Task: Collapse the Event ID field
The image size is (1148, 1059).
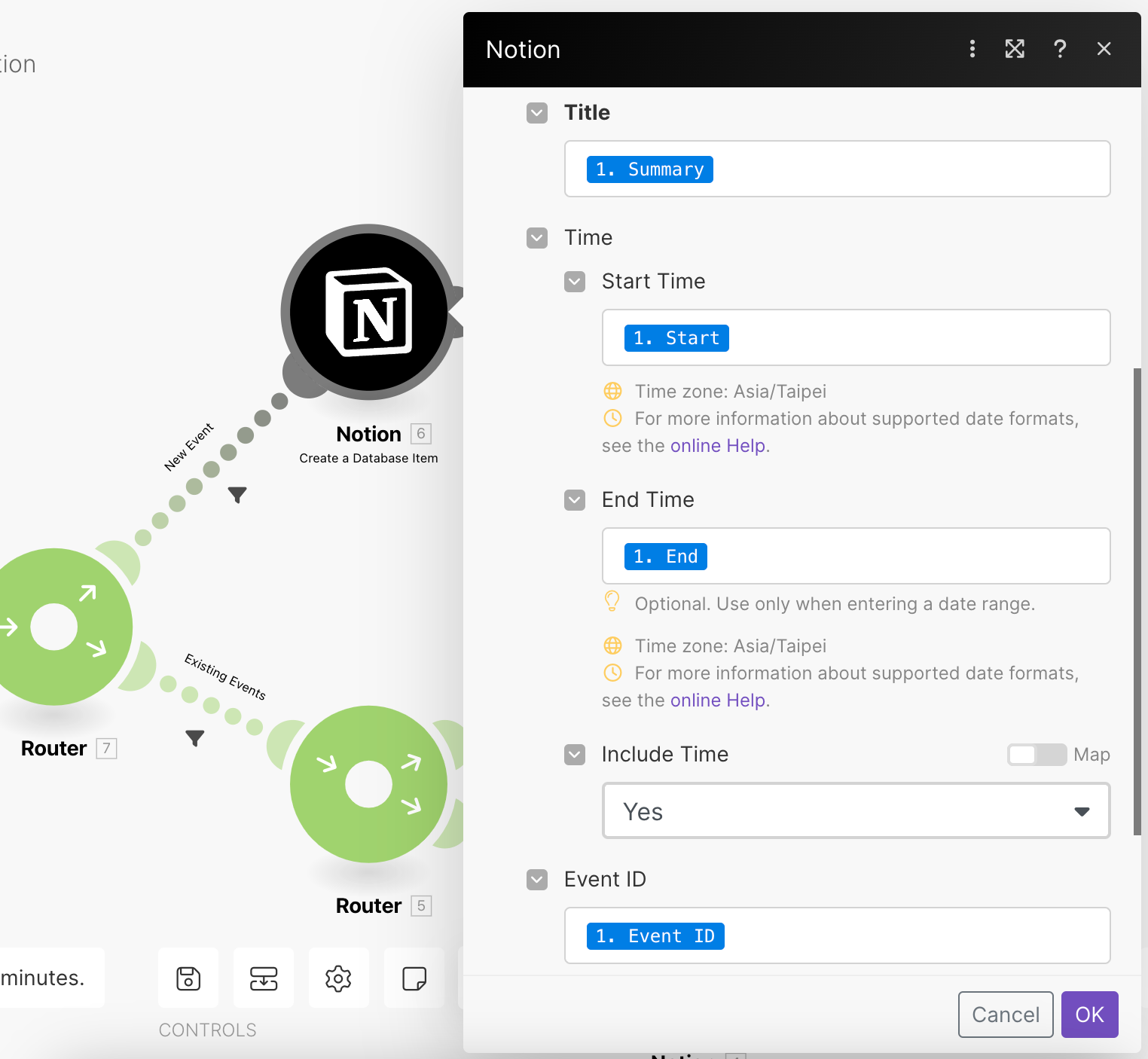Action: click(x=537, y=880)
